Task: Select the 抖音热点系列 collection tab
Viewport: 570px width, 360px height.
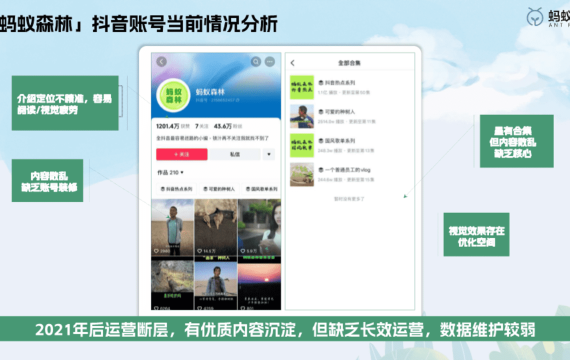Action: [x=176, y=189]
